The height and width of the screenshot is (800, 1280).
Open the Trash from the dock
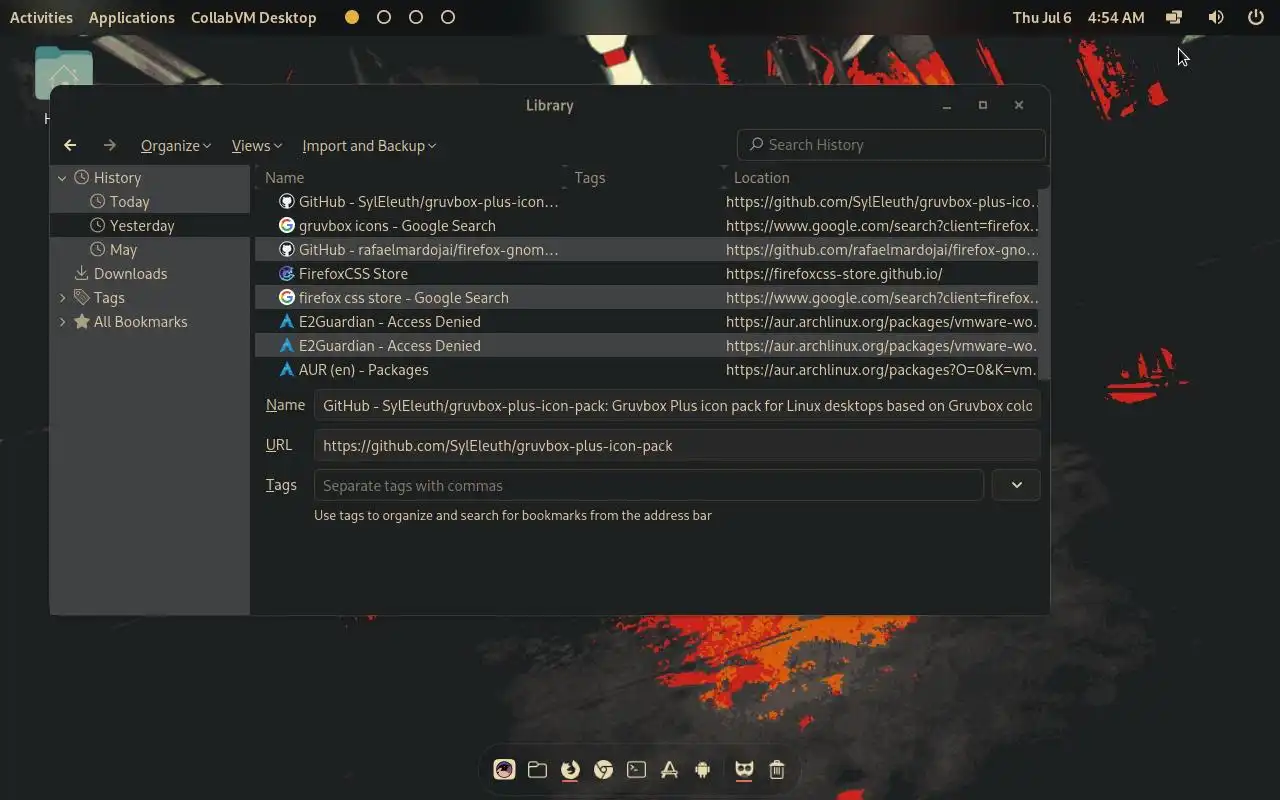tap(777, 769)
